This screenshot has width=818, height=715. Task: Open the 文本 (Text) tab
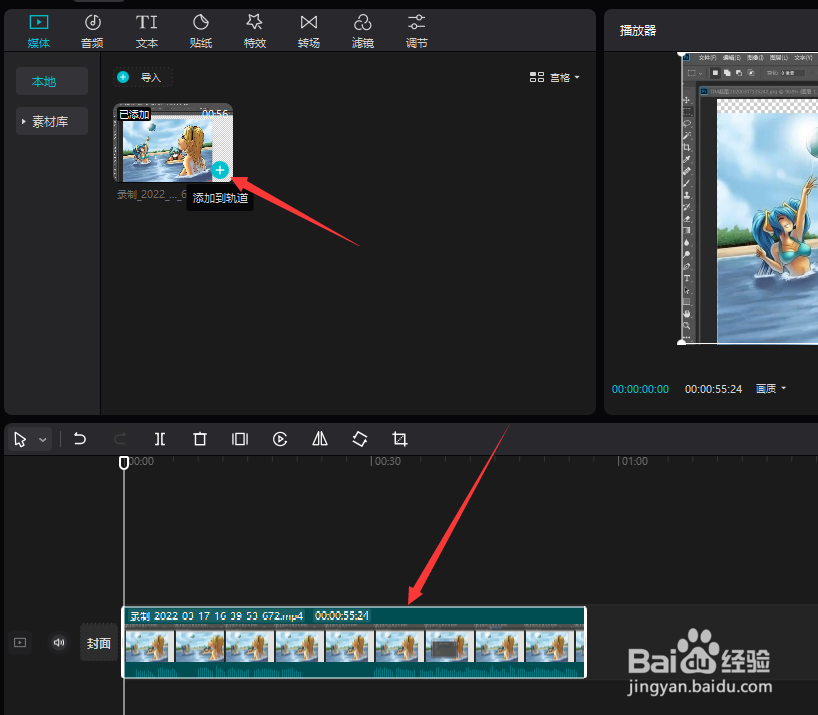(x=147, y=32)
